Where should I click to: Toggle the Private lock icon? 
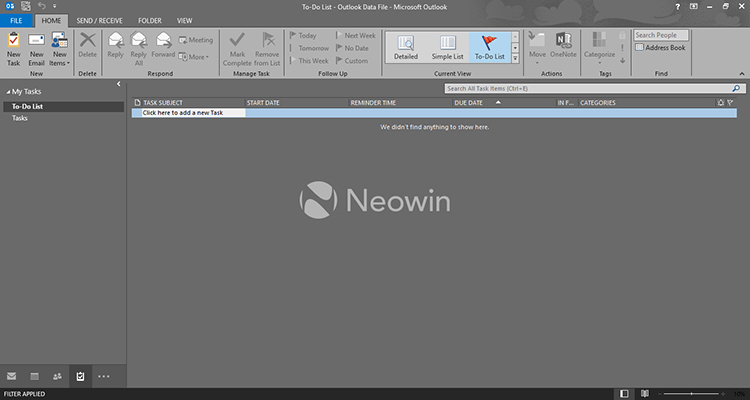tap(622, 35)
